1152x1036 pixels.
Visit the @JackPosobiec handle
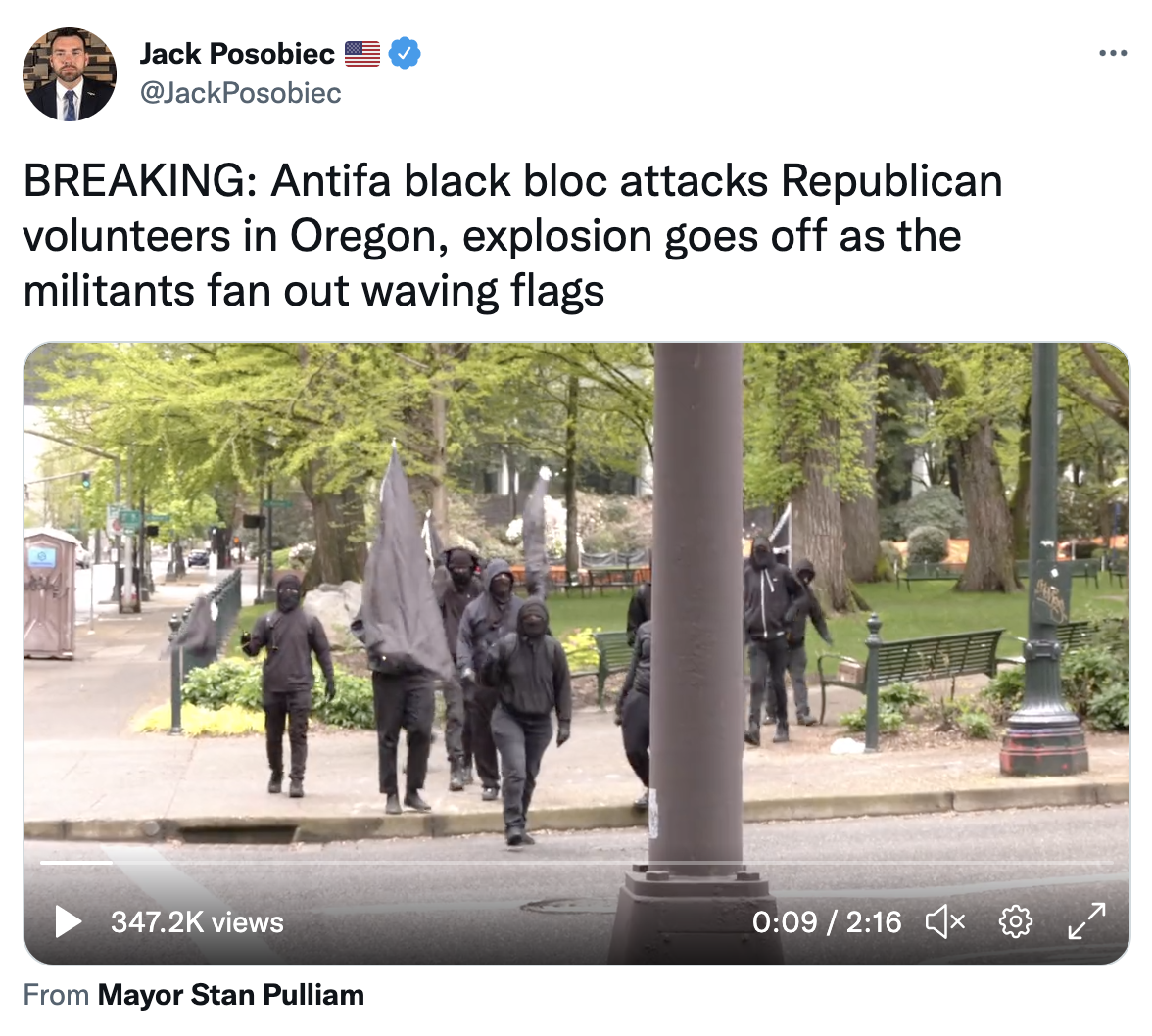[240, 93]
